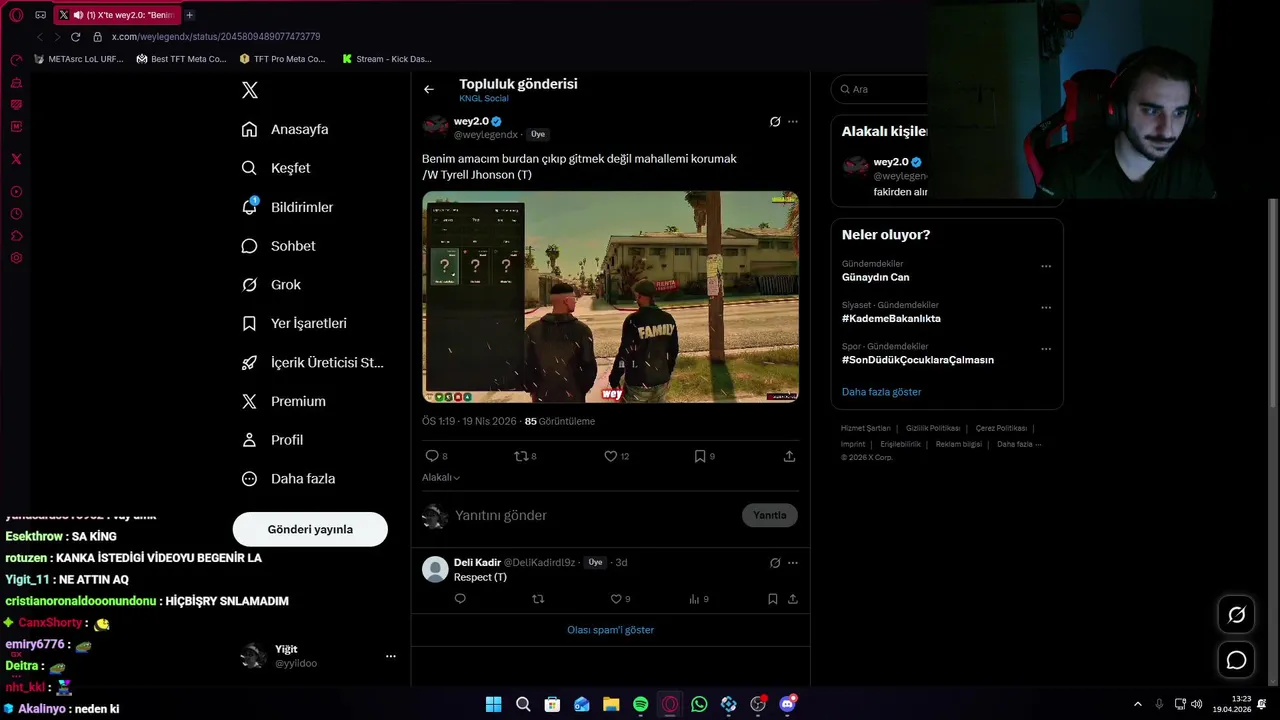Open the post's game screenshot image
The height and width of the screenshot is (720, 1280).
coord(610,297)
